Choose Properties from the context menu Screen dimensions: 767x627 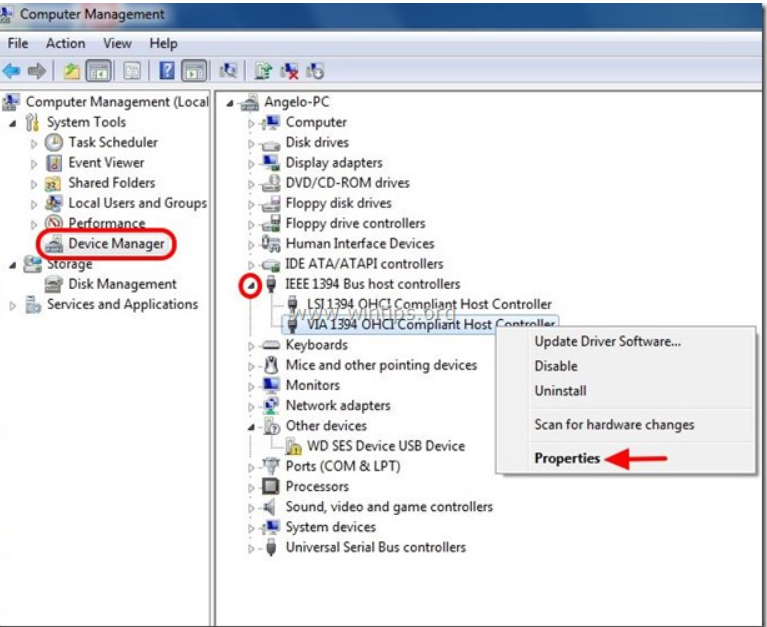tap(567, 458)
